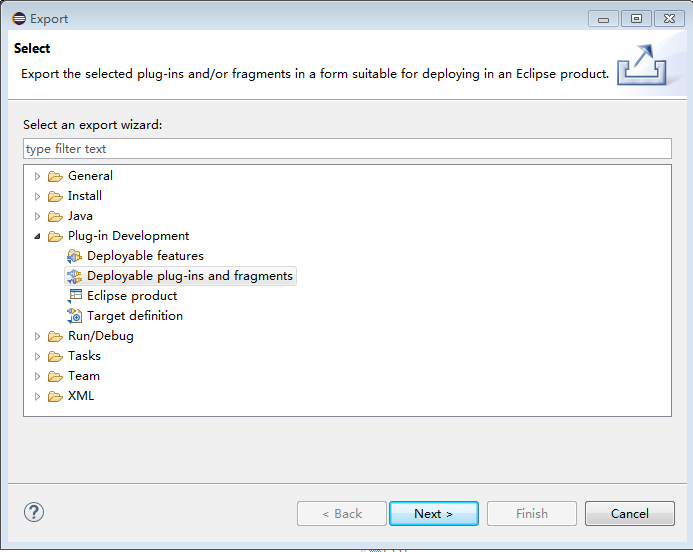Select the Run/Debug tree label
This screenshot has height=552, width=693.
100,336
